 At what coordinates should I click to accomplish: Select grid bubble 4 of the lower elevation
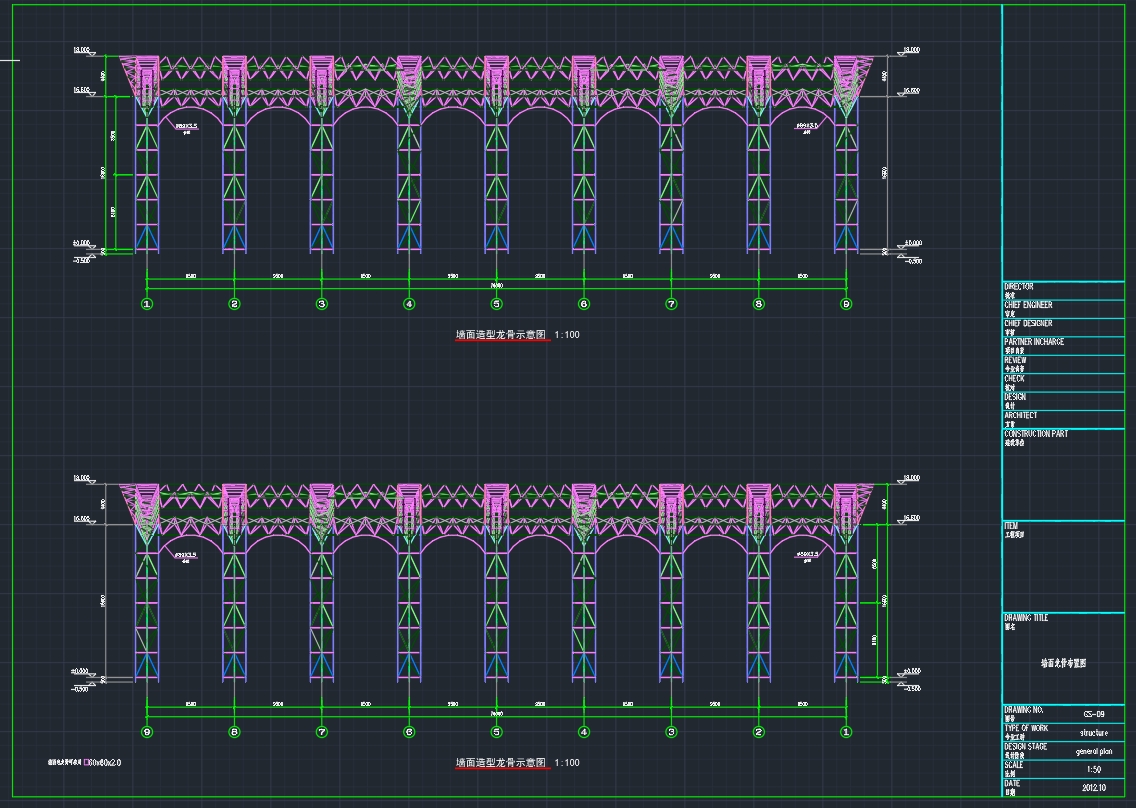pyautogui.click(x=584, y=732)
